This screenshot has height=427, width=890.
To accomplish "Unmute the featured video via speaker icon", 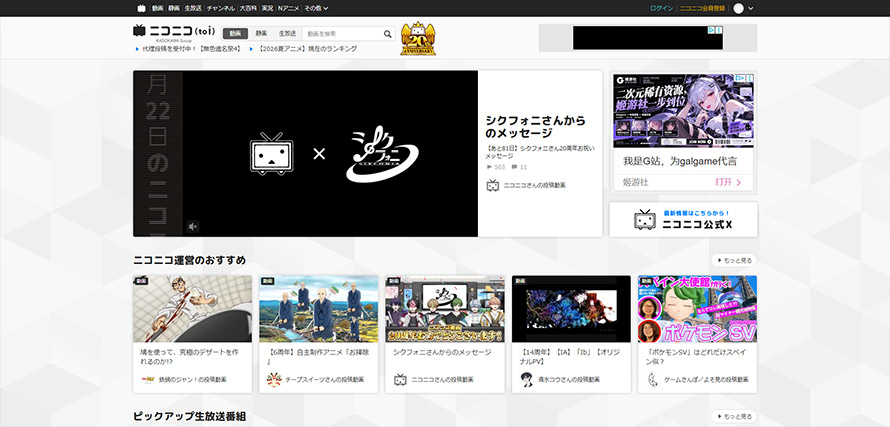I will point(193,227).
